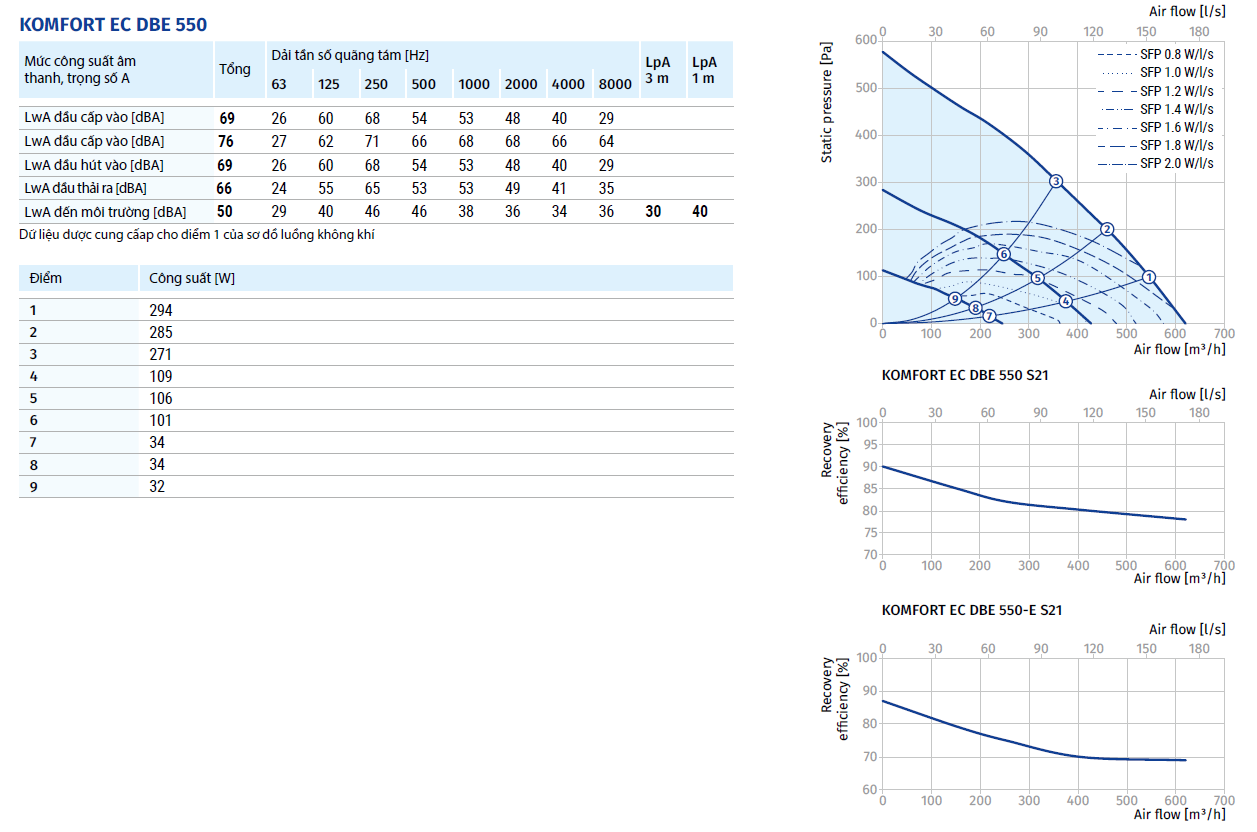Click the power value 101
The height and width of the screenshot is (832, 1257).
pyautogui.click(x=160, y=421)
